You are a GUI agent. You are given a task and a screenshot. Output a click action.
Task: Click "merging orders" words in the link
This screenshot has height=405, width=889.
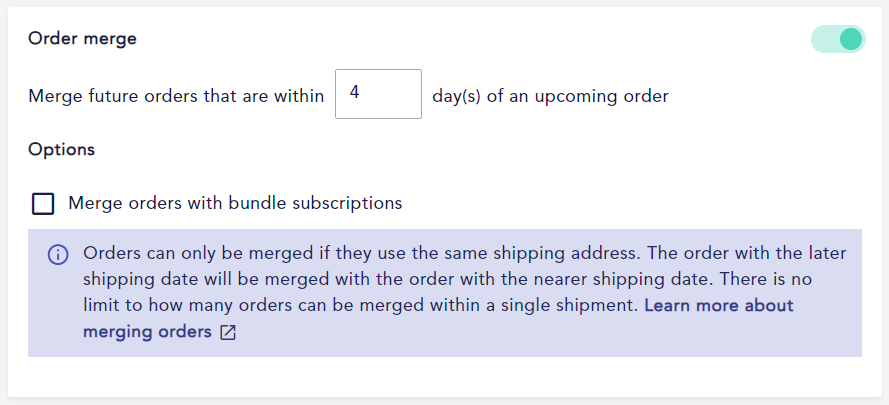coord(147,332)
